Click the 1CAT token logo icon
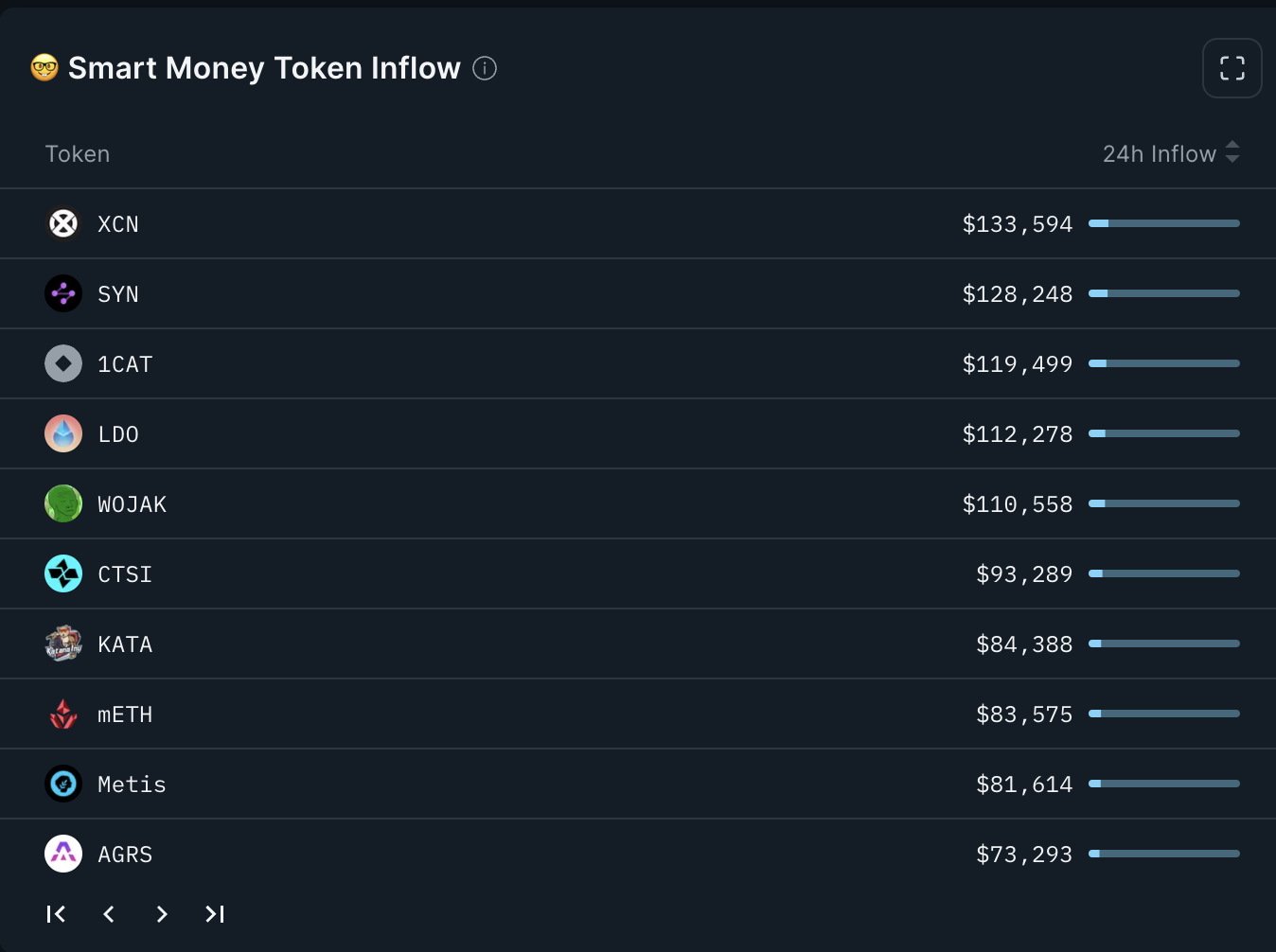This screenshot has width=1276, height=952. (x=63, y=364)
